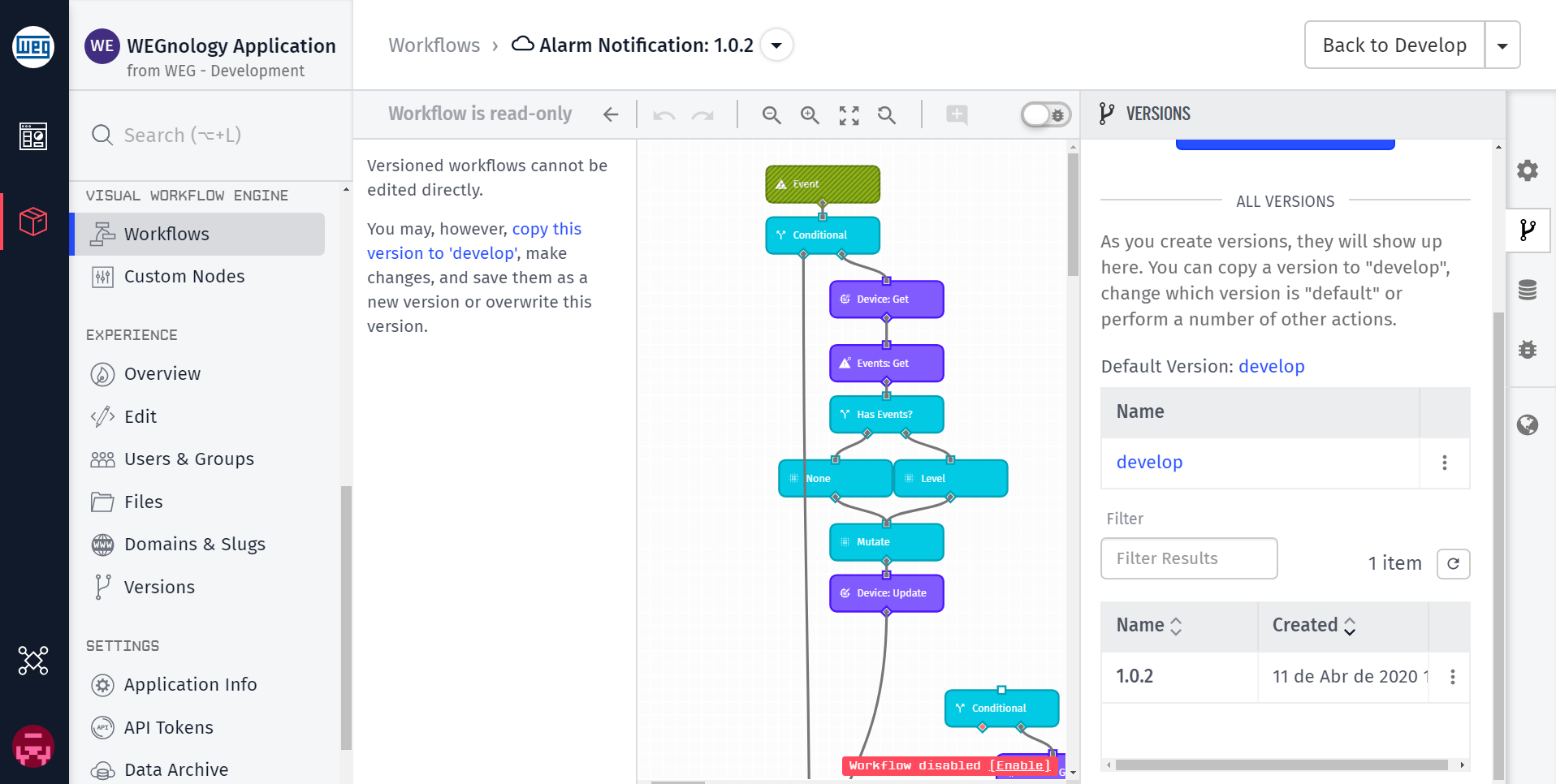This screenshot has width=1556, height=784.
Task: Zoom out of the workflow canvas
Action: (772, 115)
